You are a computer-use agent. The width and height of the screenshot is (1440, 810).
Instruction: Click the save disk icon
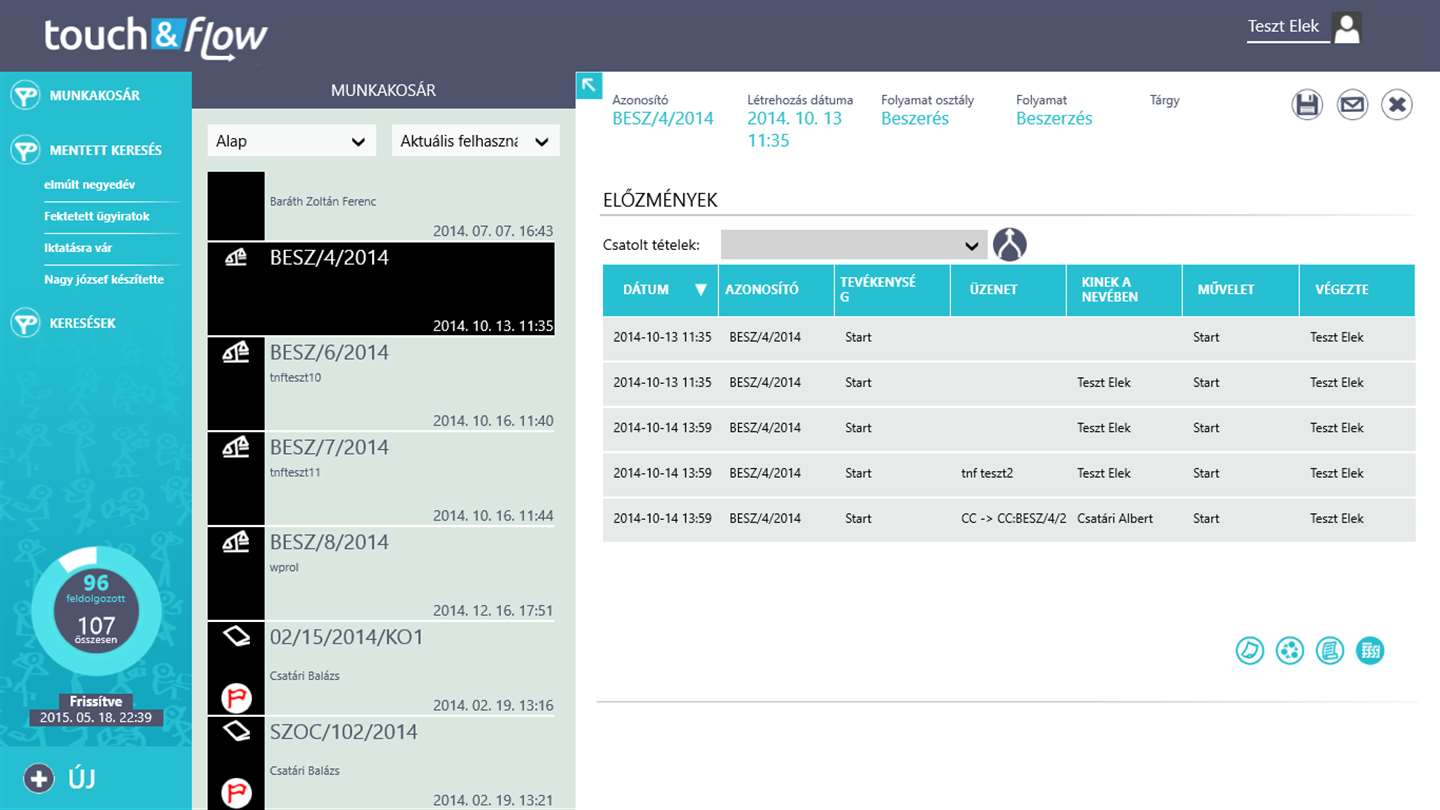coord(1307,104)
